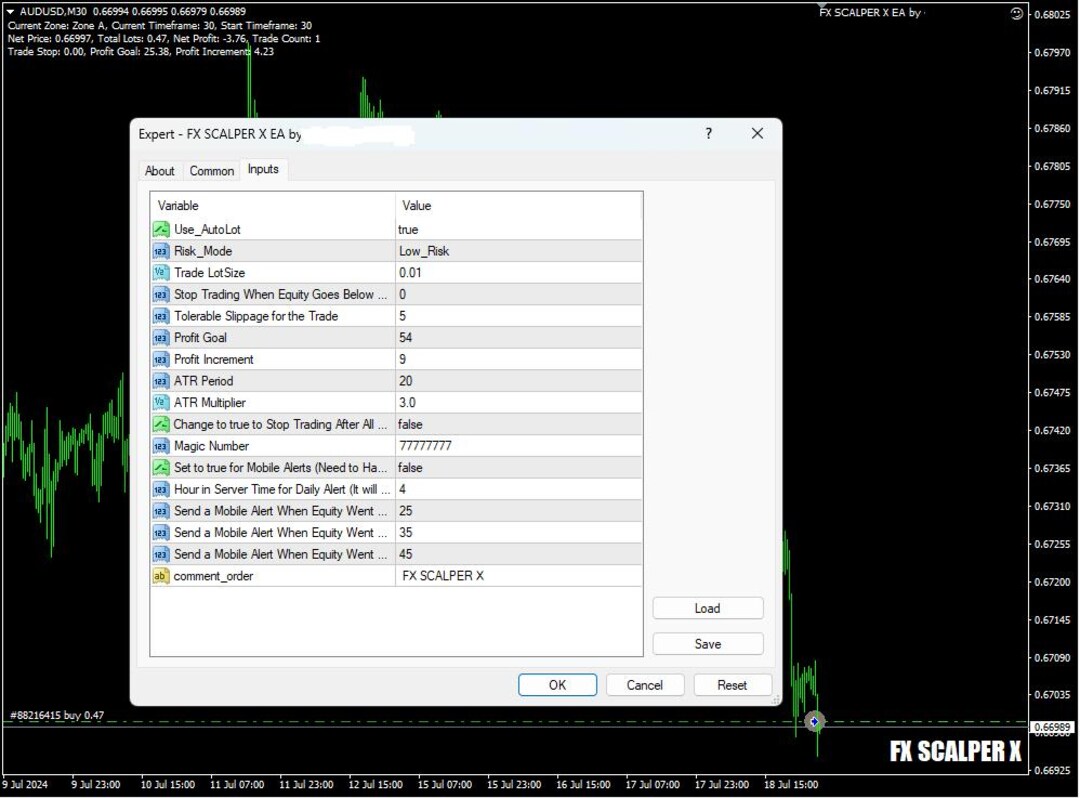Screen dimensions: 1080x798
Task: Click the green boolean icon beside Use_AutoLot
Action: (x=161, y=229)
